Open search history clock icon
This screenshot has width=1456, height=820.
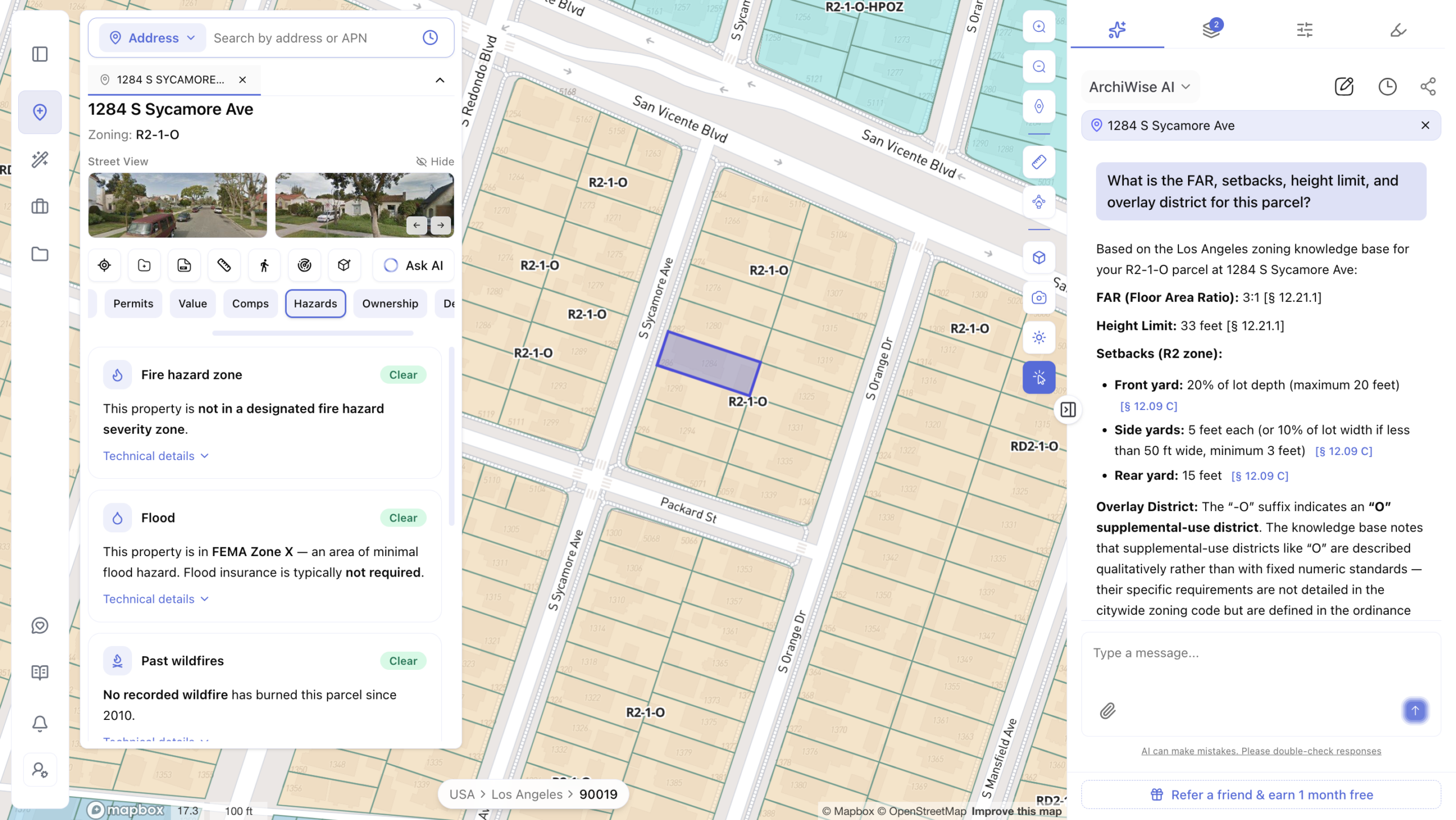coord(430,38)
